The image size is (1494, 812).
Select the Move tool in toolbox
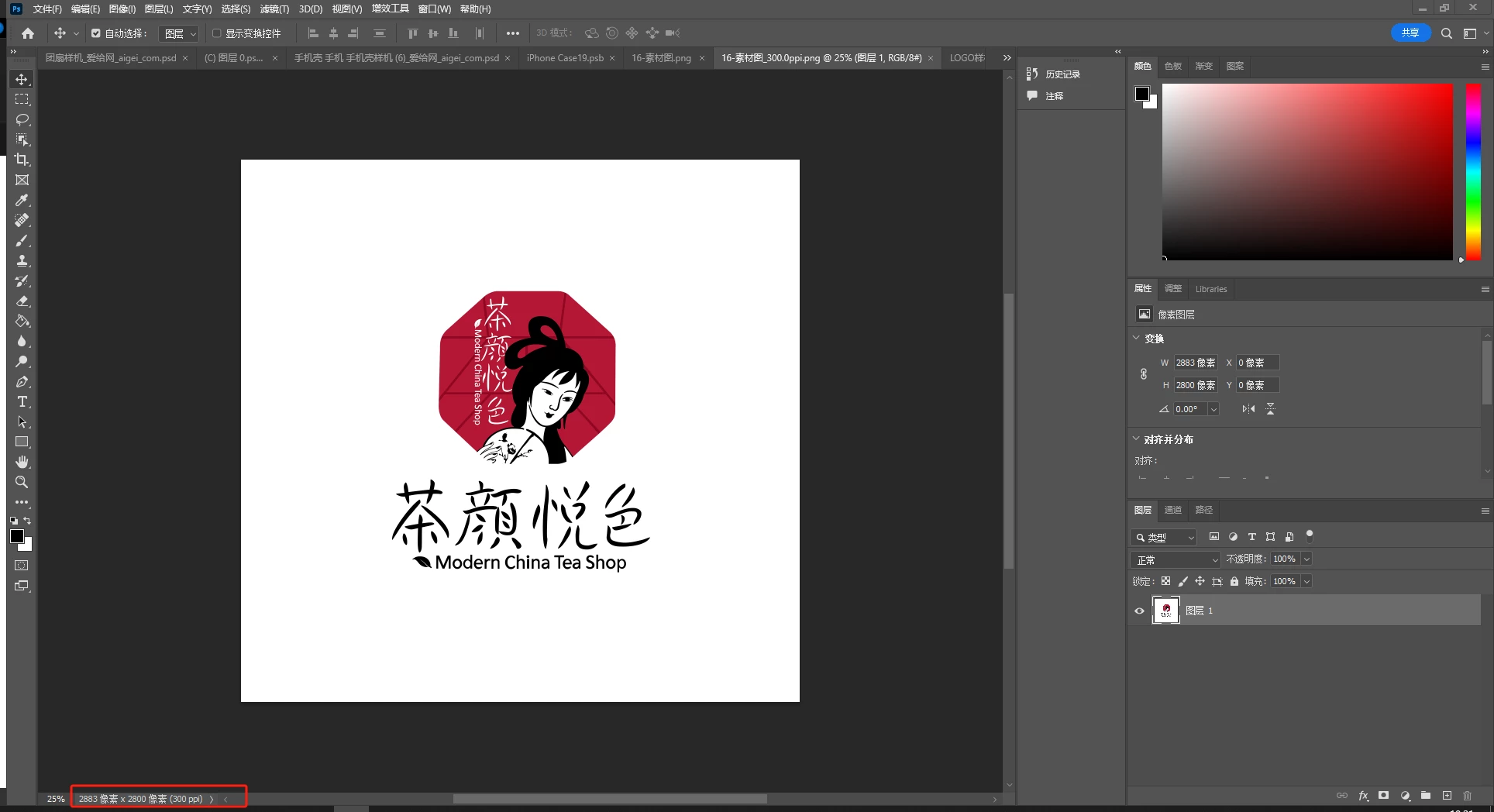point(22,79)
